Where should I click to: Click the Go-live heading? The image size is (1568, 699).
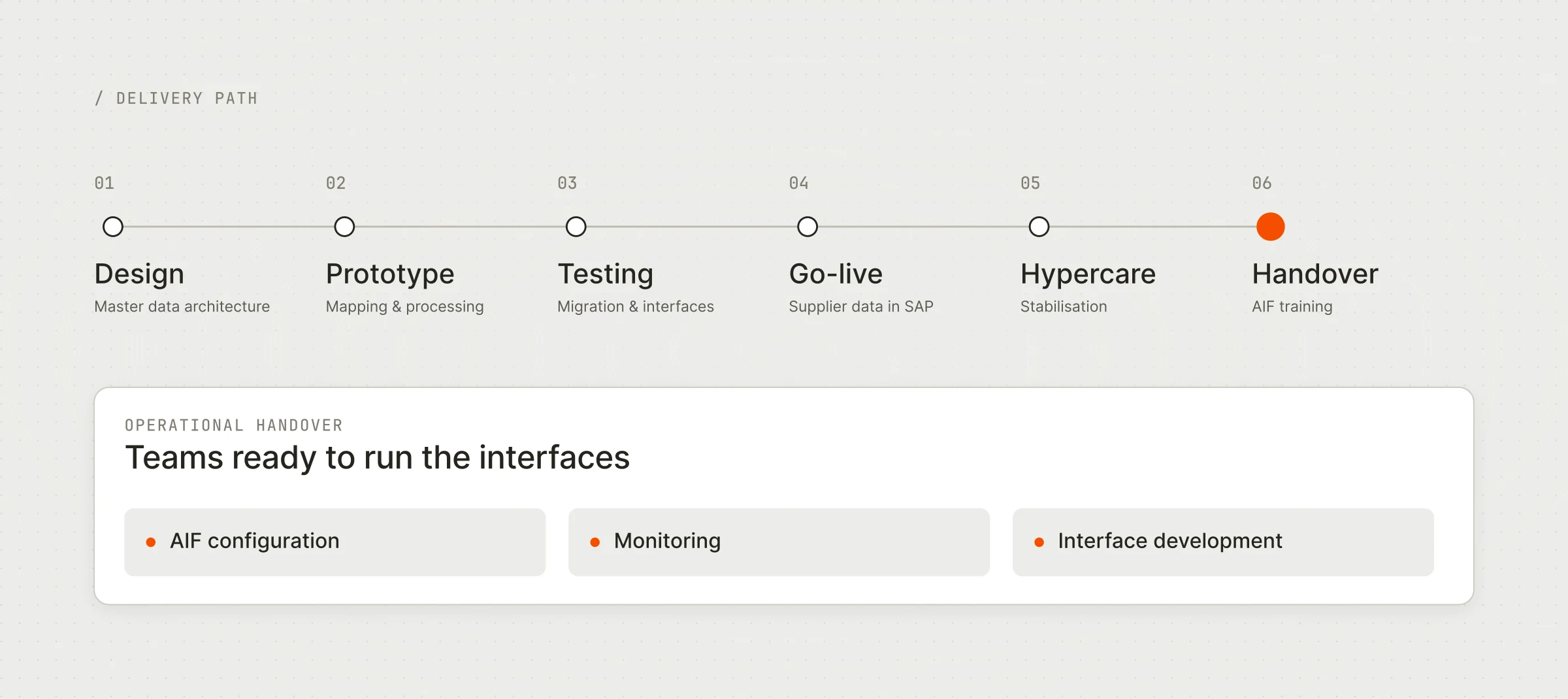(836, 274)
